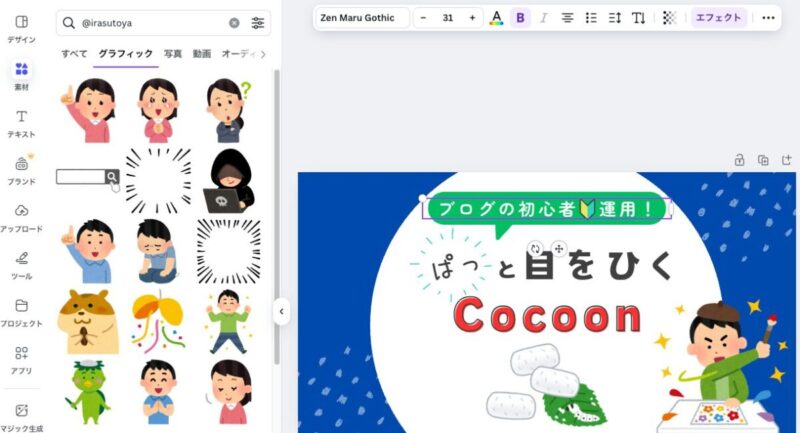Viewport: 800px width, 433px height.
Task: Open the ブランド brand panel
Action: 21,170
